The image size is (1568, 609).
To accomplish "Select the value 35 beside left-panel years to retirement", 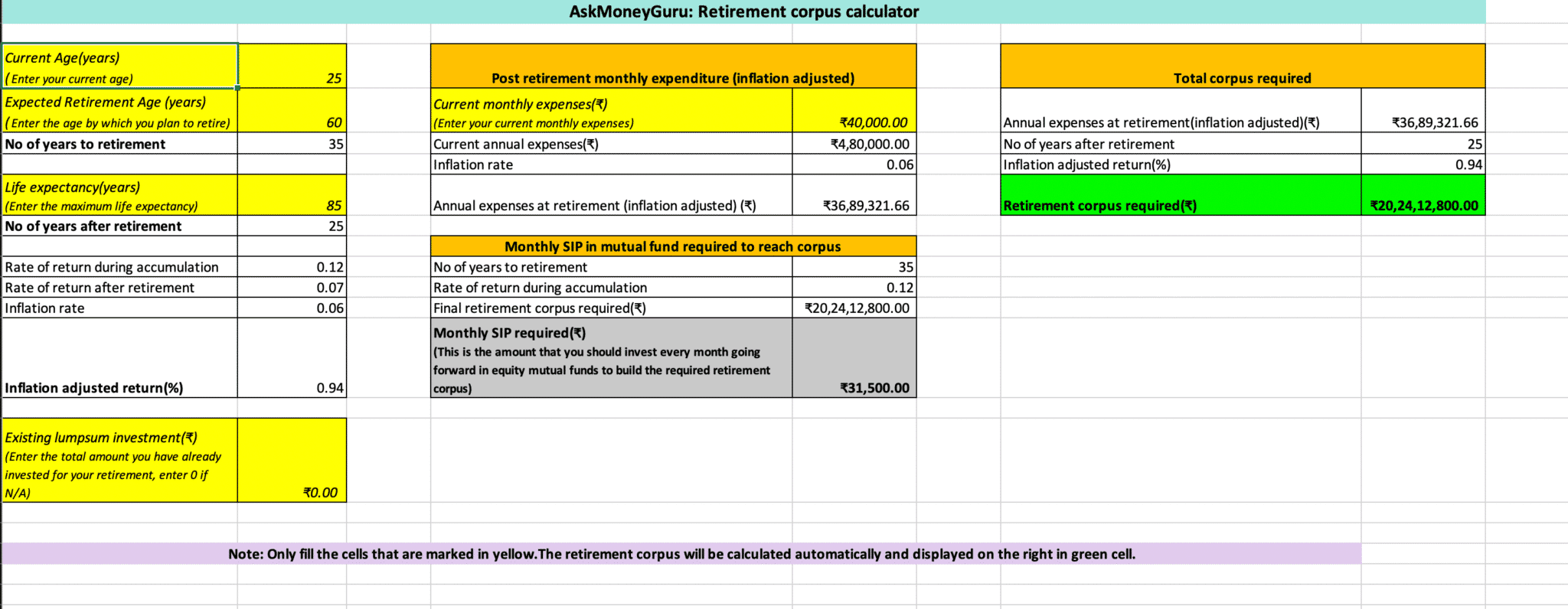I will 292,144.
